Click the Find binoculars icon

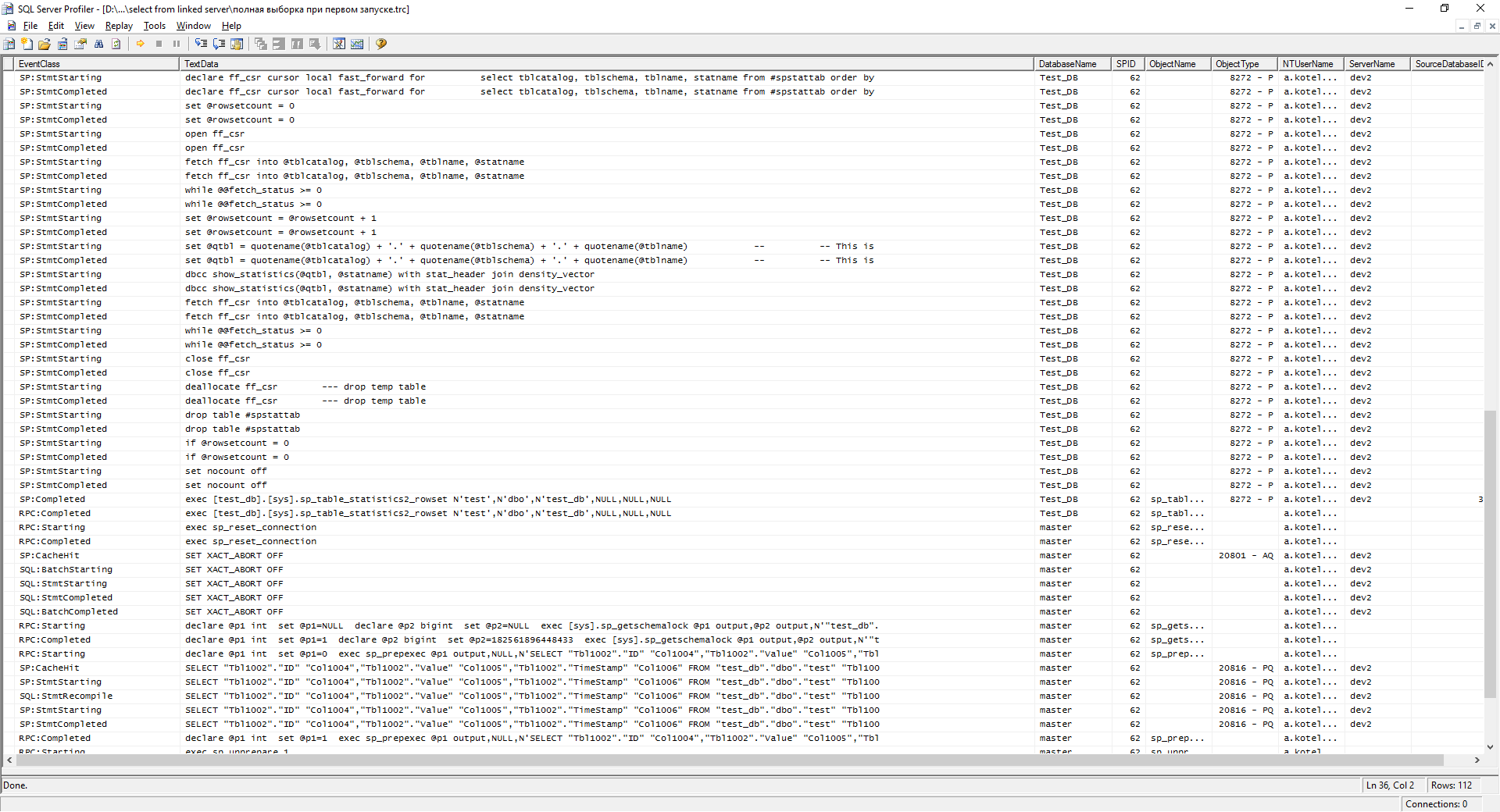click(x=98, y=44)
